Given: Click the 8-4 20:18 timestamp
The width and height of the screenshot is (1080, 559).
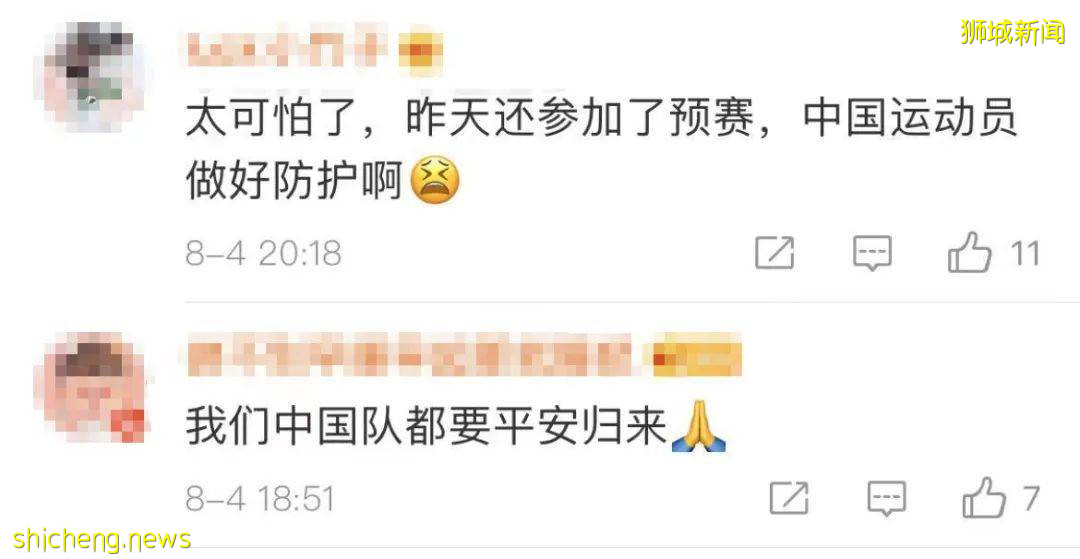Looking at the screenshot, I should (x=264, y=253).
